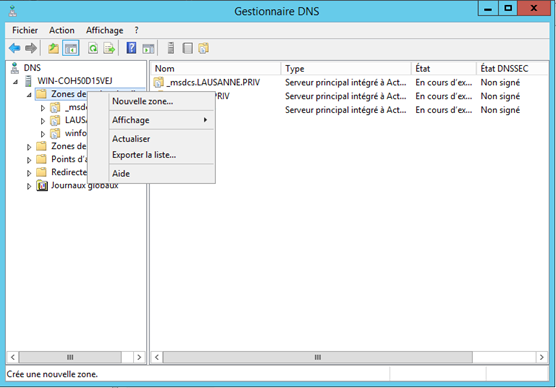Click the server toolbar icon
The width and height of the screenshot is (556, 388).
click(171, 48)
